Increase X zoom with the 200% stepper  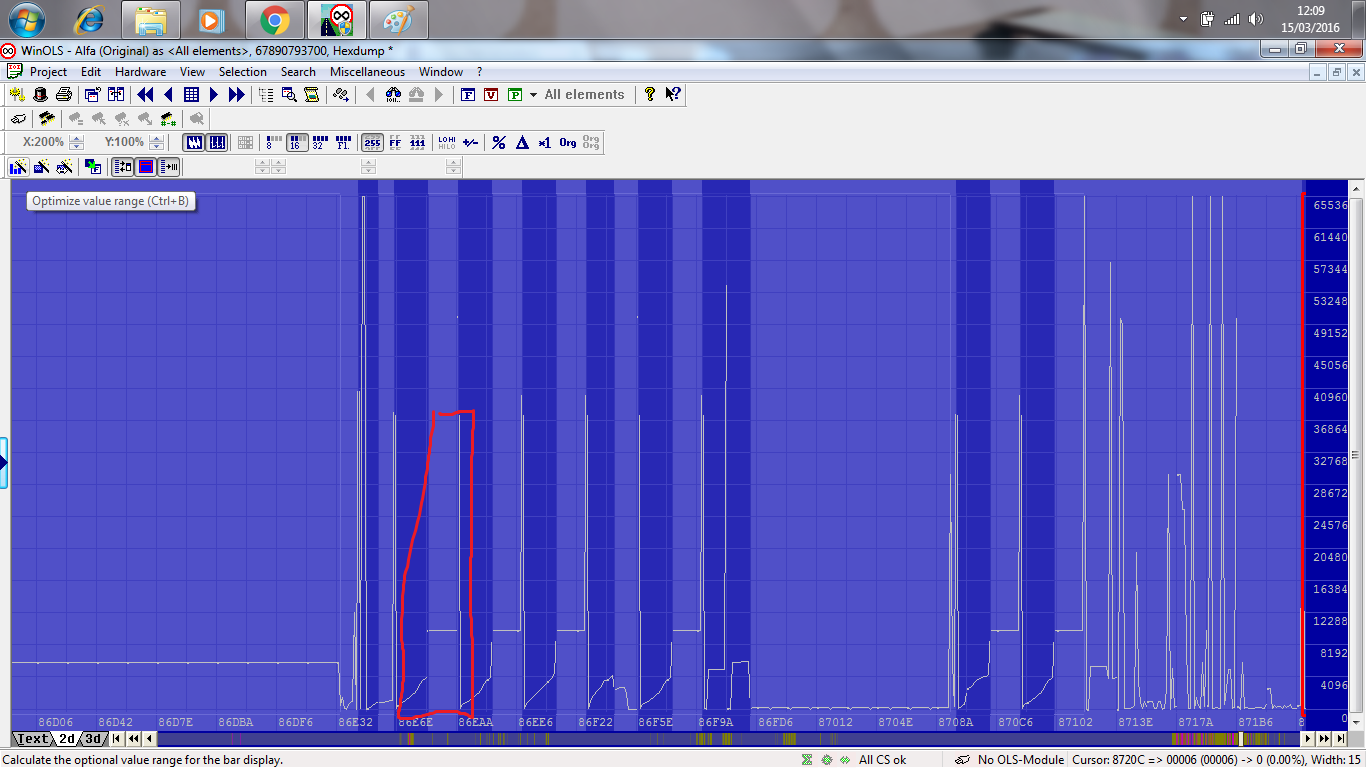click(76, 139)
